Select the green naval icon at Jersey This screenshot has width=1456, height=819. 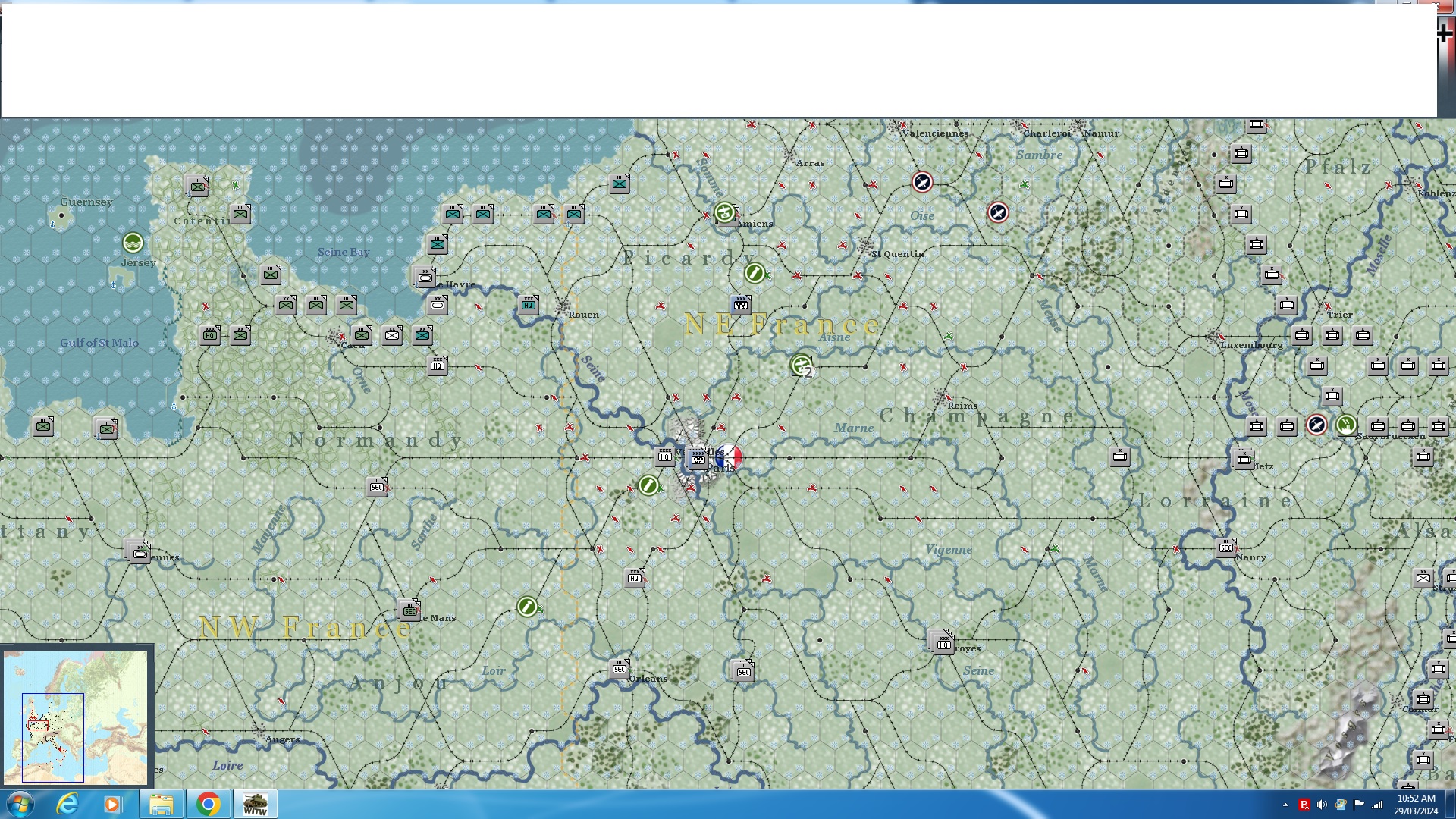tap(133, 243)
